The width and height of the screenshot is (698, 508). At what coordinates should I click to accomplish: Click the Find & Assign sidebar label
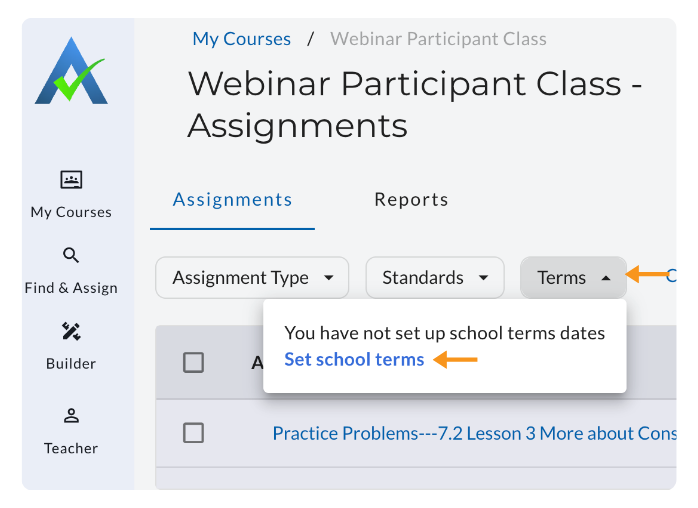71,288
